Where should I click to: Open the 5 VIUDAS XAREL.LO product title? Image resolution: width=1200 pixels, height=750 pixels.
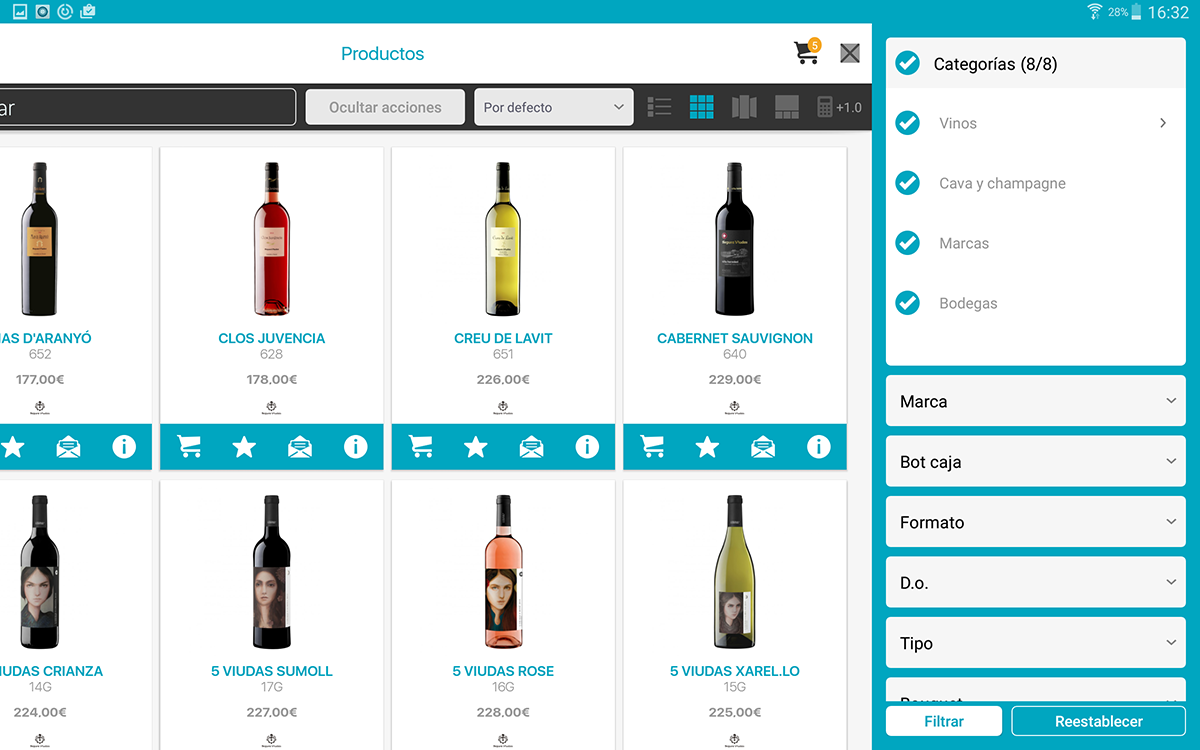(x=735, y=671)
